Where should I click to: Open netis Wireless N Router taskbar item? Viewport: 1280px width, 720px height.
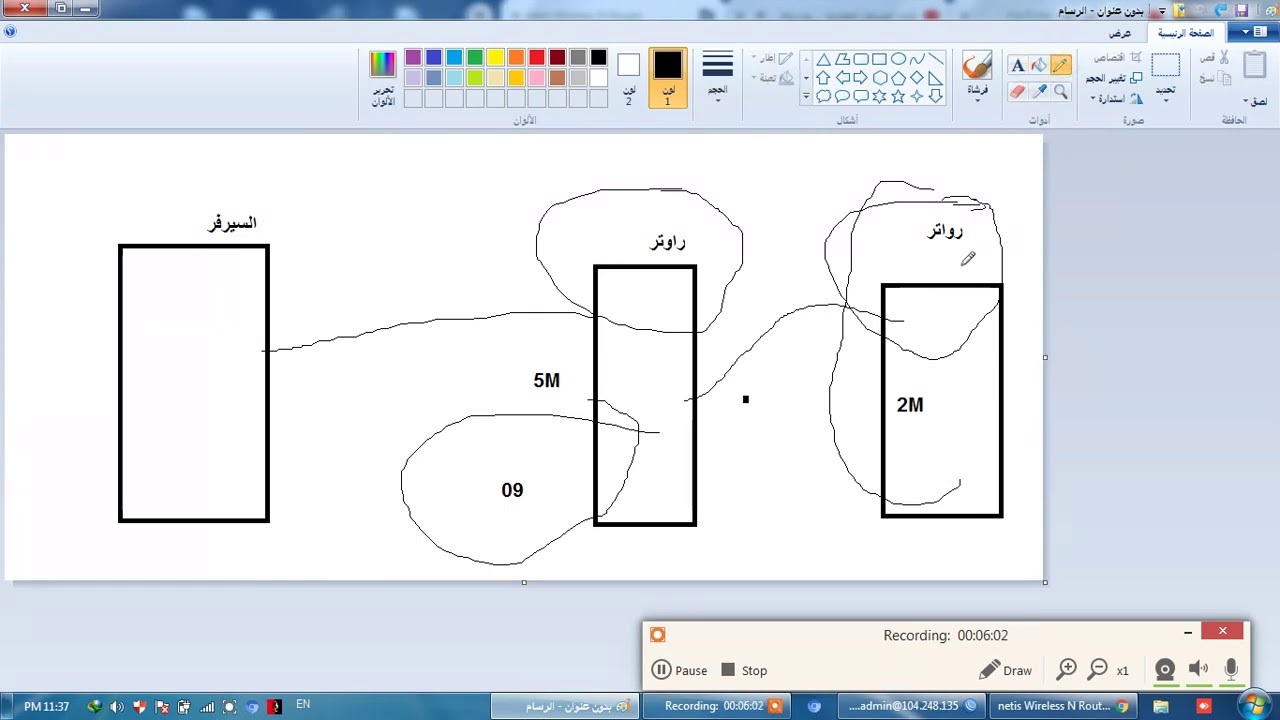tap(1064, 706)
